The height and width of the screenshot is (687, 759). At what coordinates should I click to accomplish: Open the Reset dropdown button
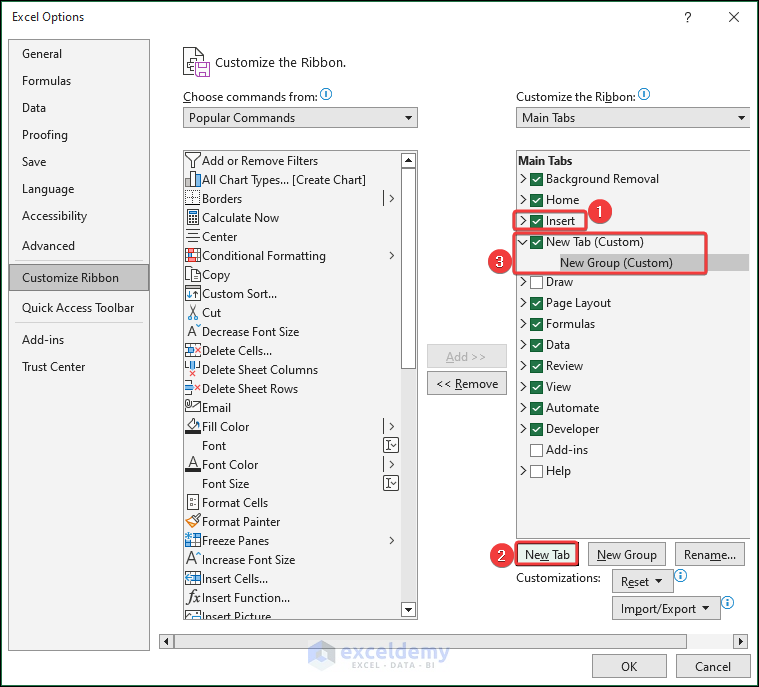pos(642,581)
